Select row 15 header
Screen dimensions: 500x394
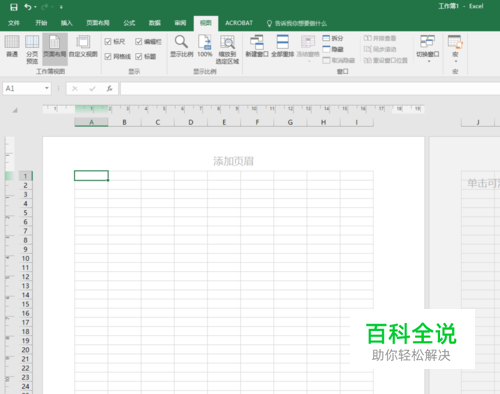tap(25, 304)
